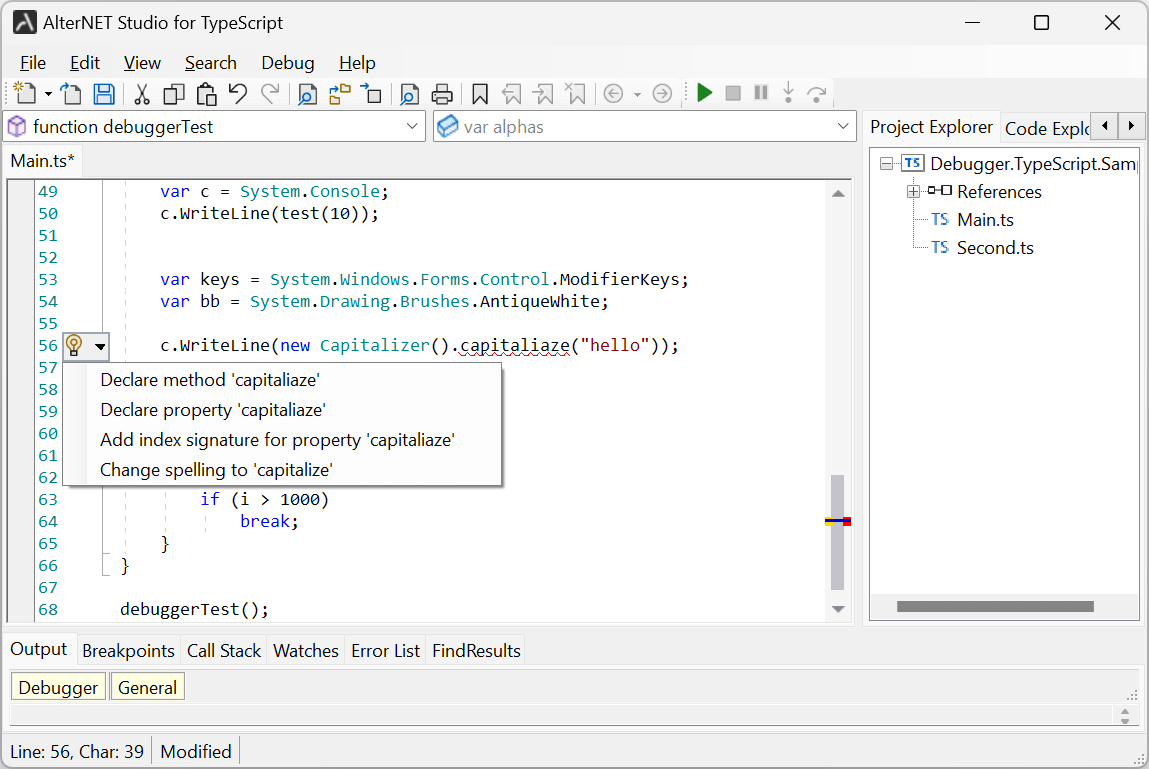Viewport: 1149px width, 769px height.
Task: Click the Clear bookmarks icon
Action: [x=576, y=94]
